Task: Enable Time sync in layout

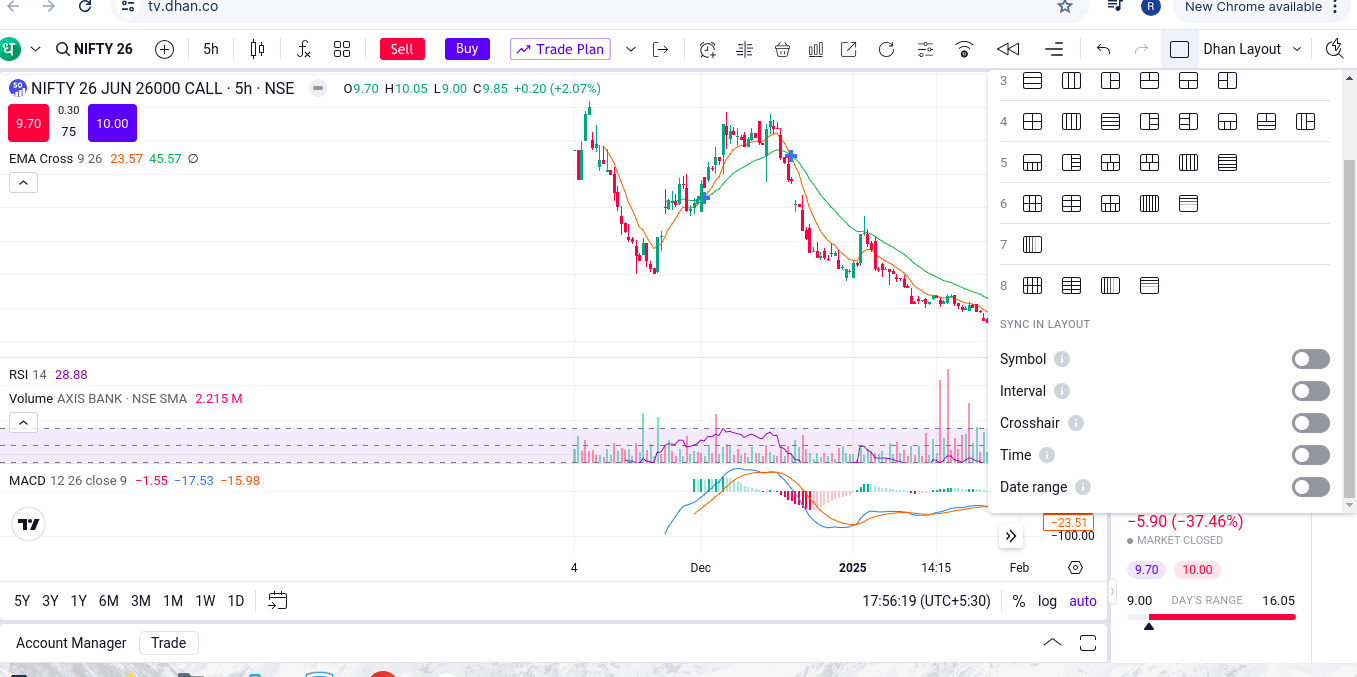Action: click(x=1311, y=455)
